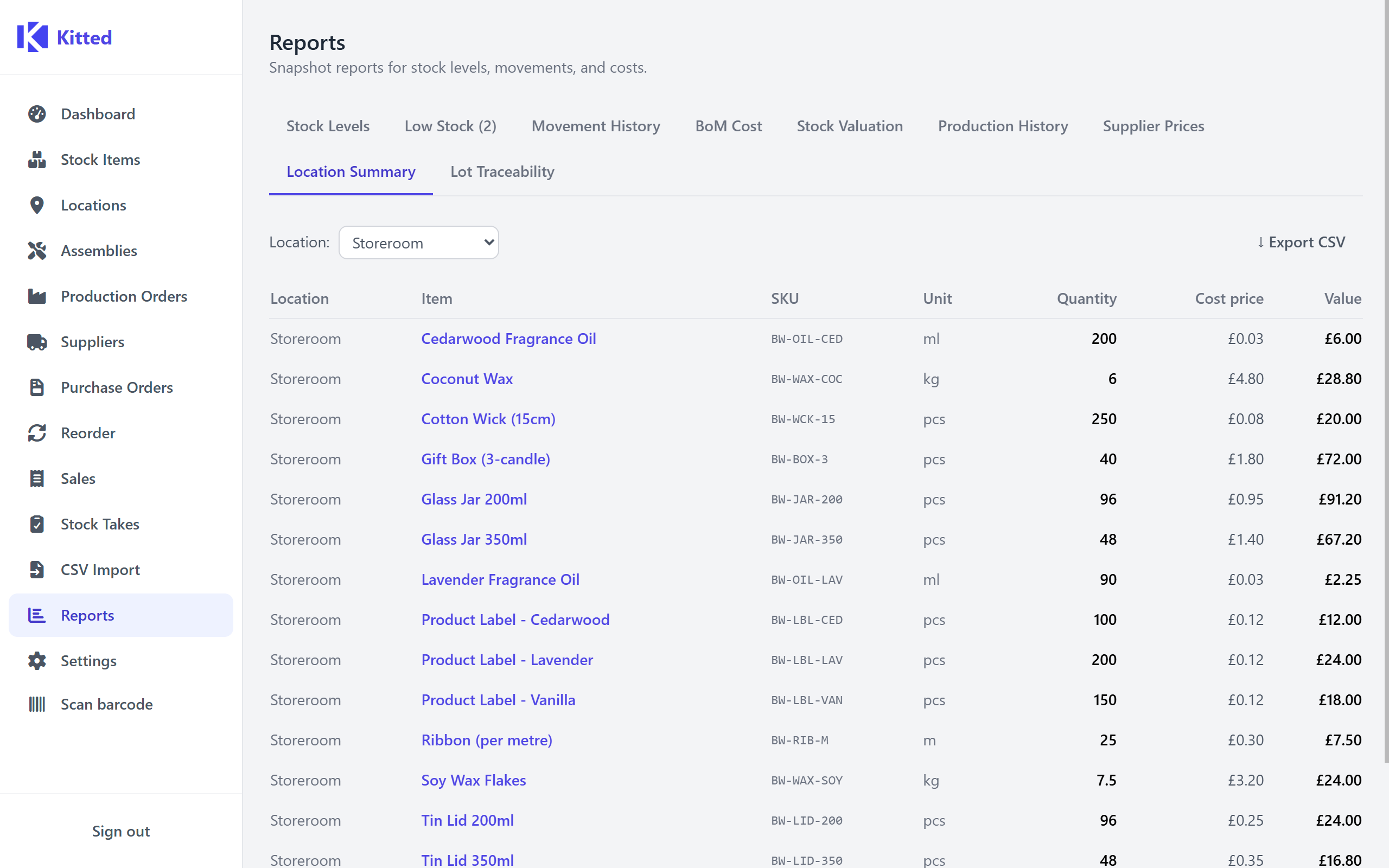Click the Assemblies wrench icon
The width and height of the screenshot is (1389, 868).
click(x=37, y=250)
